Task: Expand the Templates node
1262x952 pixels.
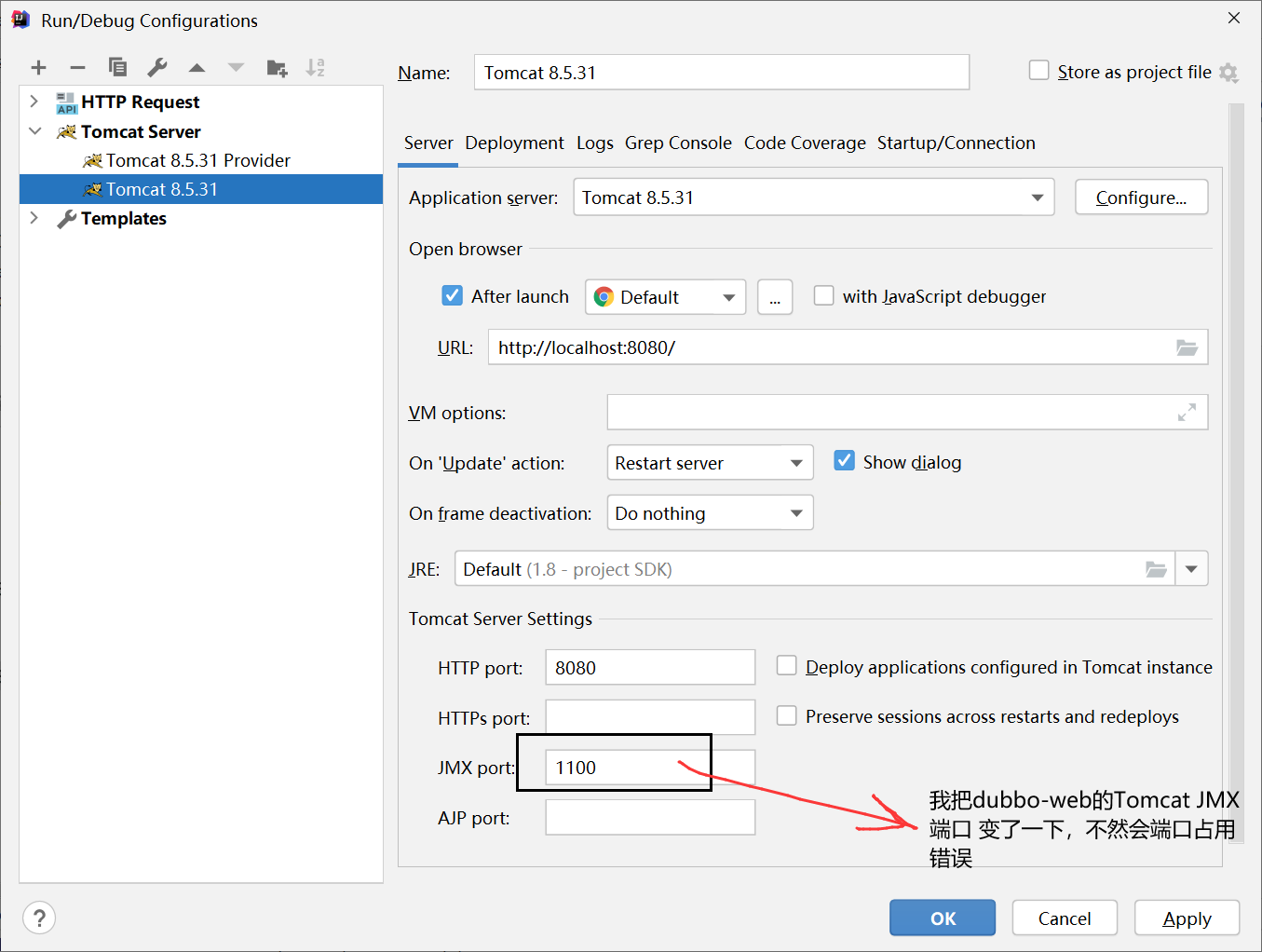Action: point(34,218)
